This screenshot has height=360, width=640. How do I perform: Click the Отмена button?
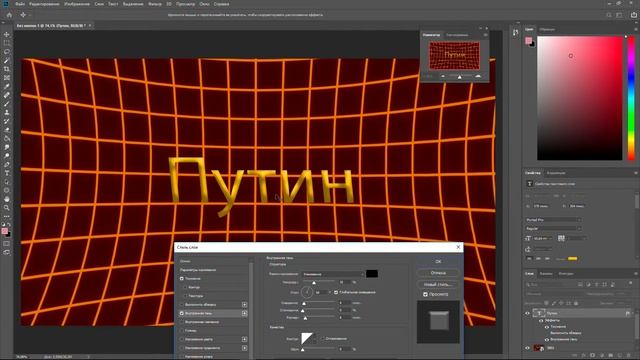click(x=438, y=273)
